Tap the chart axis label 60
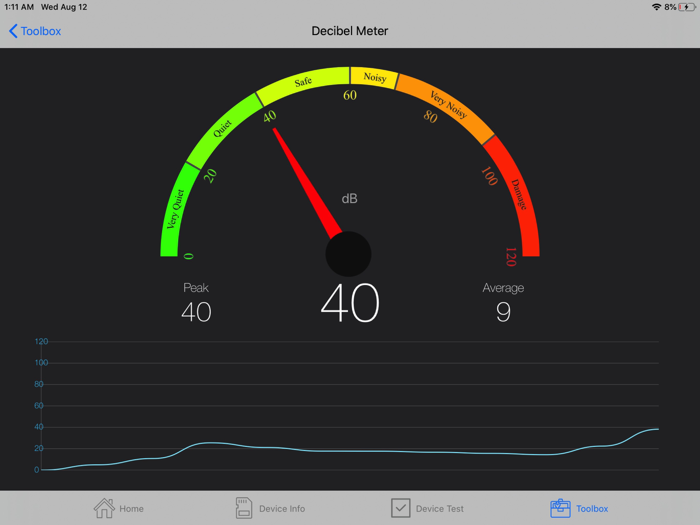This screenshot has width=700, height=525. [x=39, y=406]
